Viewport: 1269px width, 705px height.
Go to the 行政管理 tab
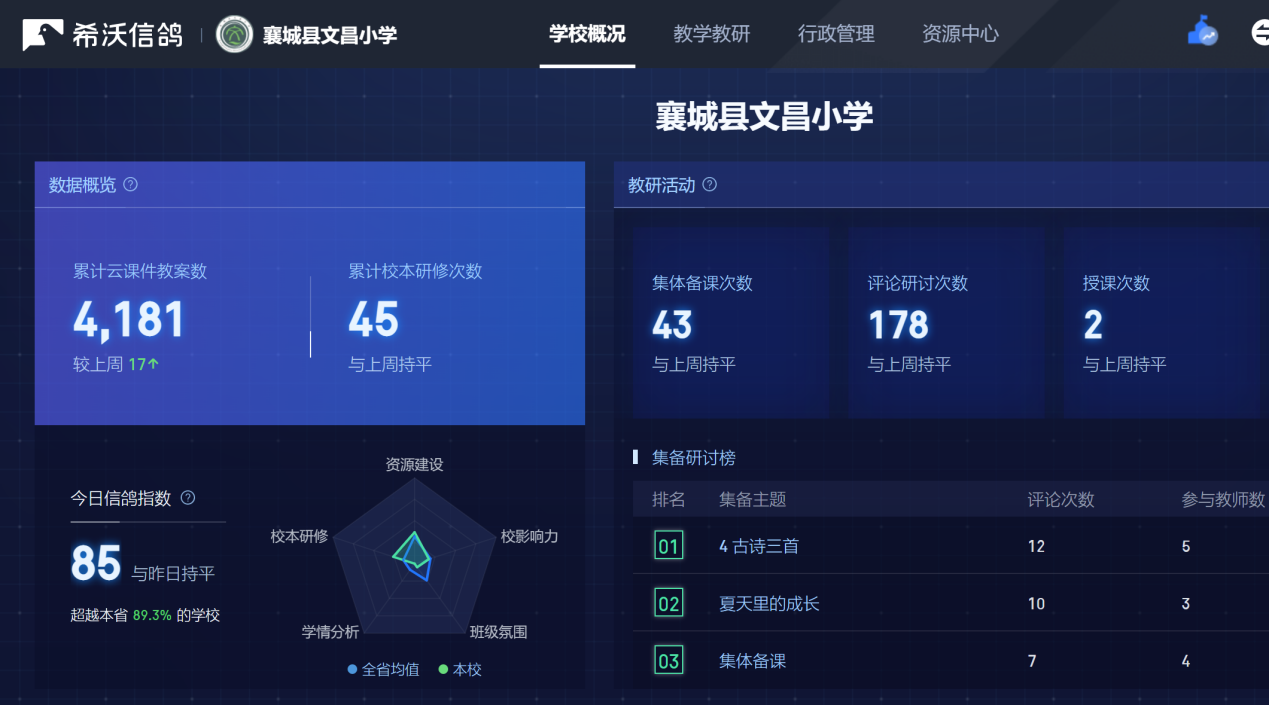[x=836, y=34]
